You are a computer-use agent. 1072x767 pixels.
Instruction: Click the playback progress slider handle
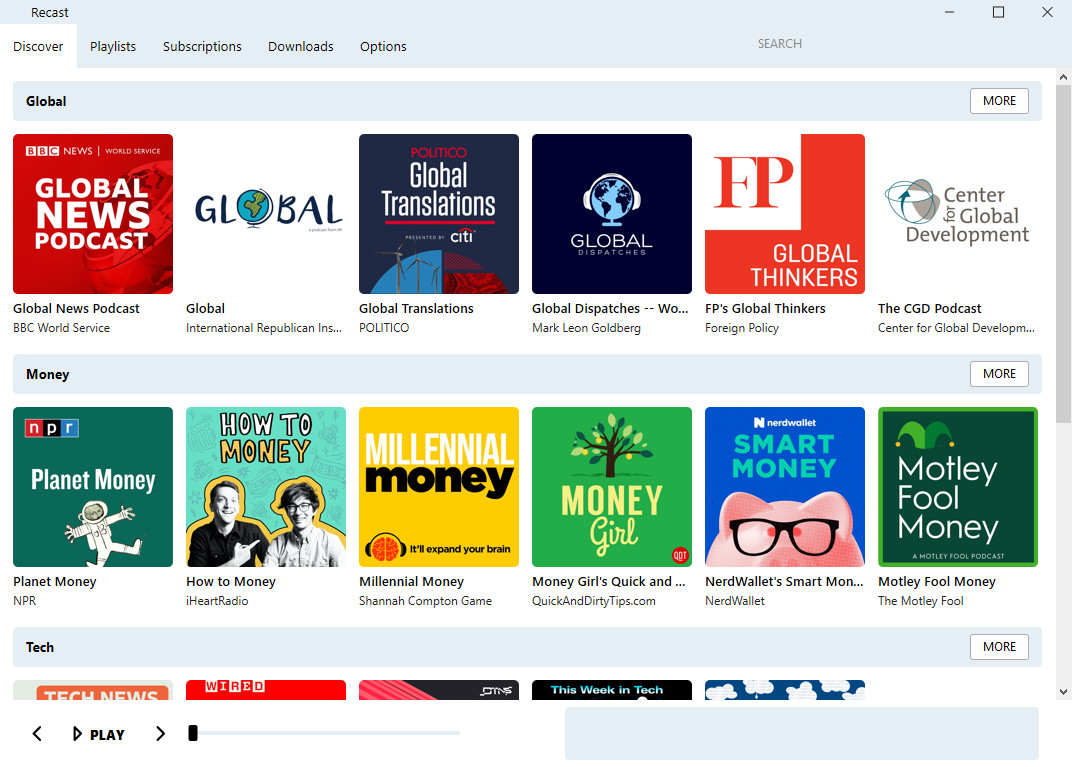193,733
